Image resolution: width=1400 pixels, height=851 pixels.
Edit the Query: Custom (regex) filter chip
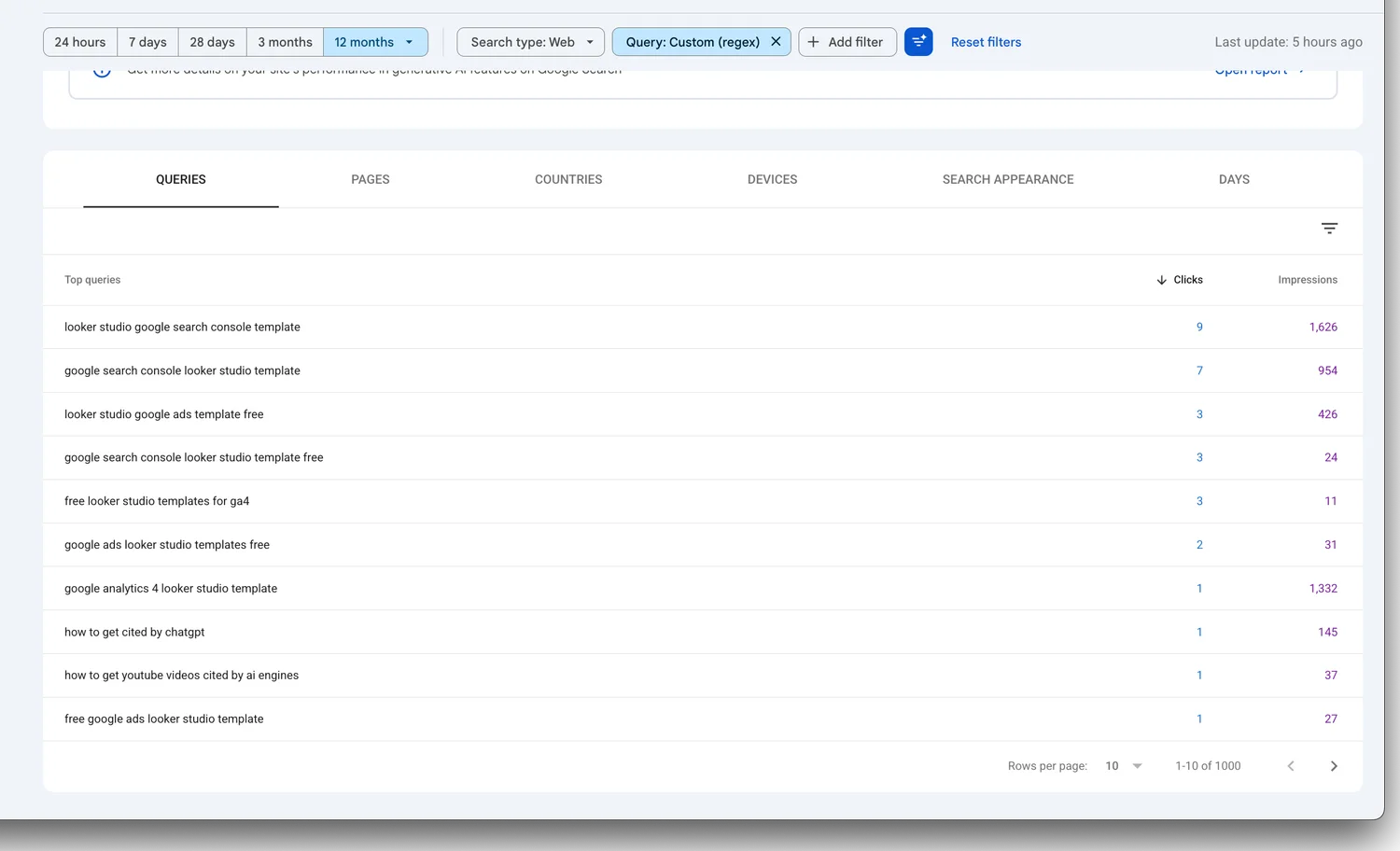(x=693, y=42)
